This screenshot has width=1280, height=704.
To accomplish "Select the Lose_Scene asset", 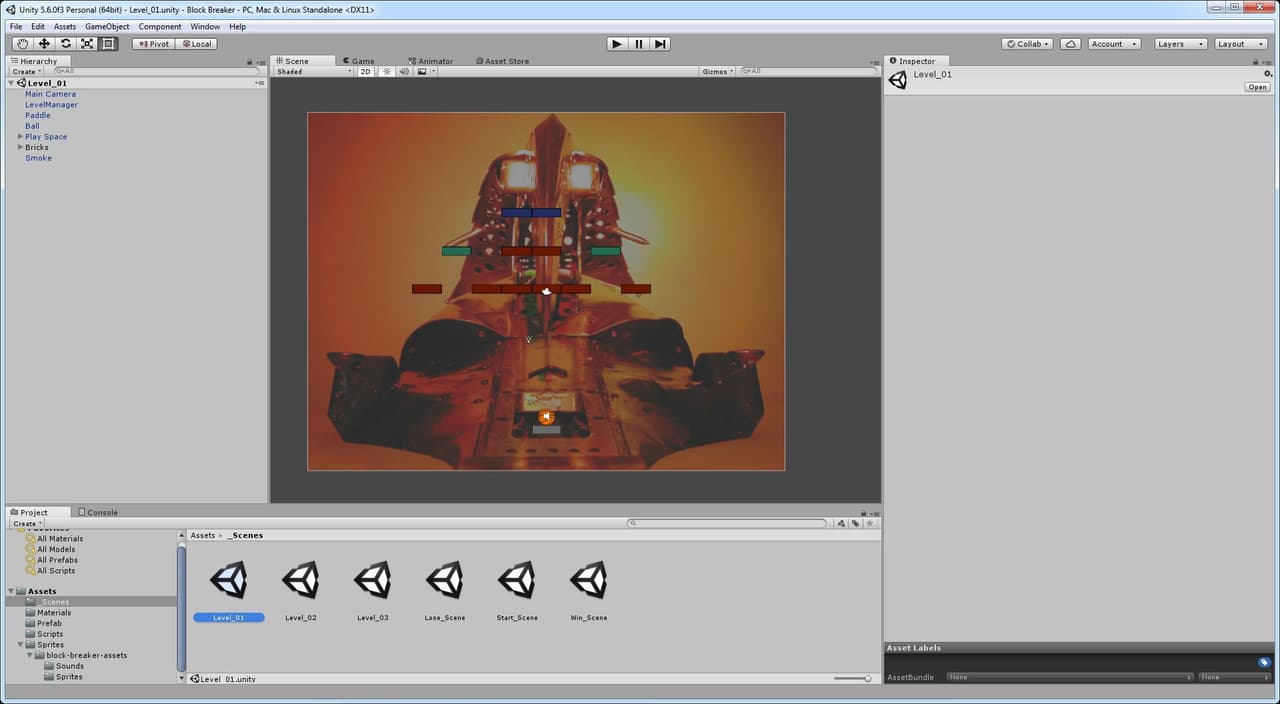I will (x=444, y=591).
